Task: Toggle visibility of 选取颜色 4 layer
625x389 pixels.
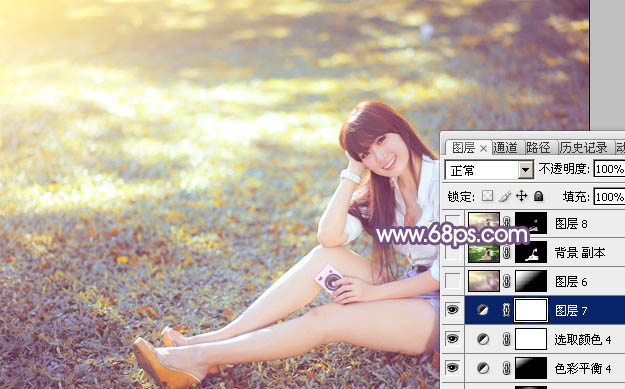Action: click(x=452, y=339)
